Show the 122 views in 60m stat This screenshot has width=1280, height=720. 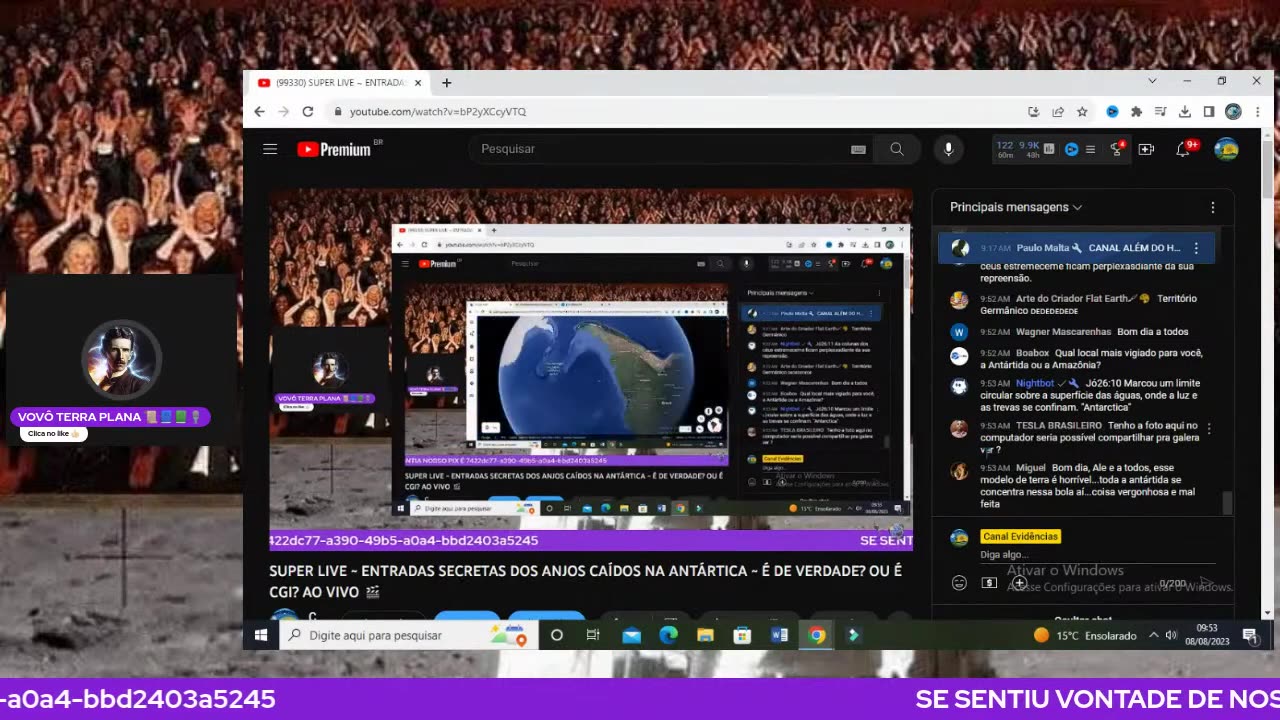click(x=1005, y=149)
